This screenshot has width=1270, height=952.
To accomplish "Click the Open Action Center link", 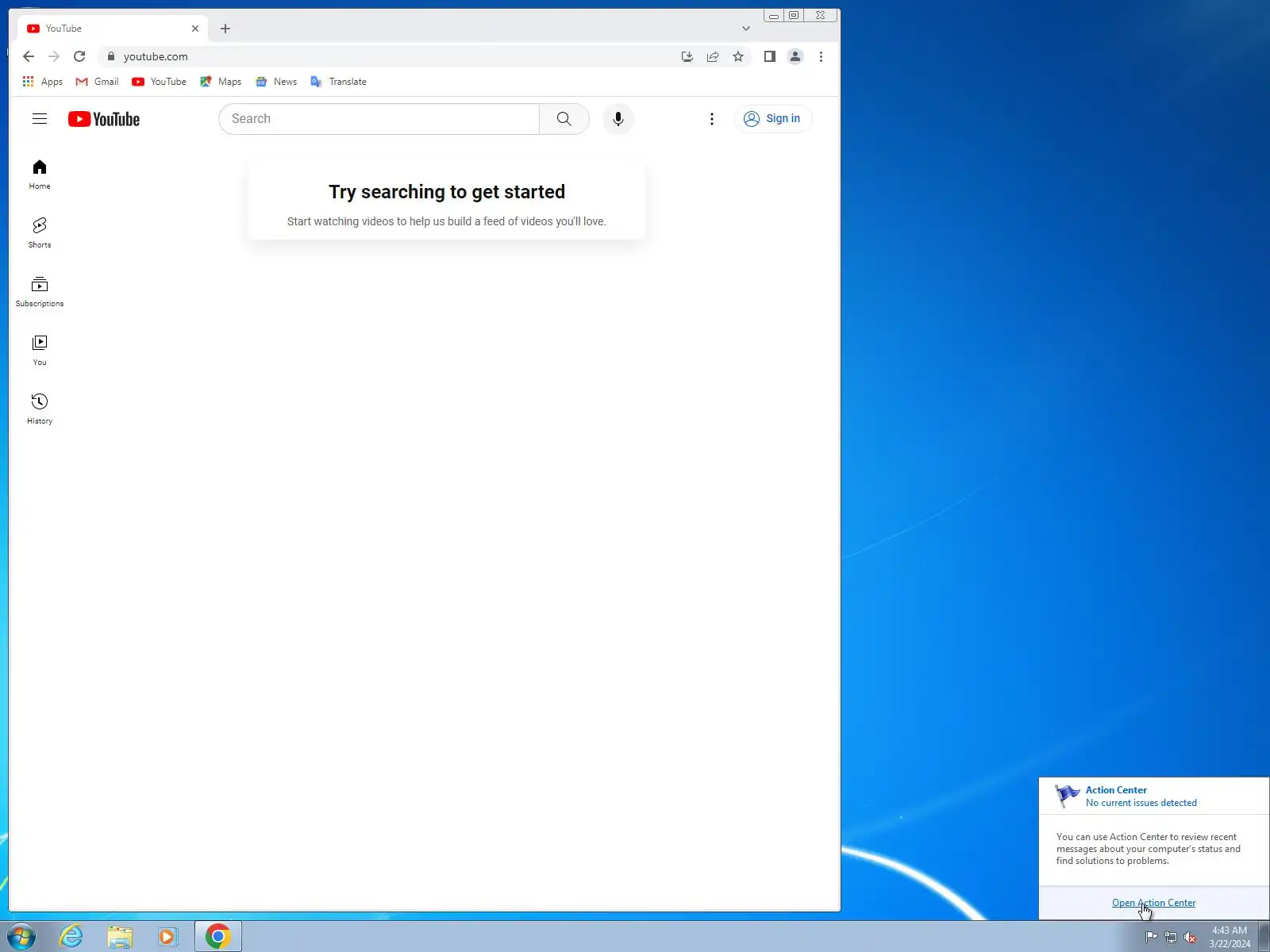I will [1153, 903].
